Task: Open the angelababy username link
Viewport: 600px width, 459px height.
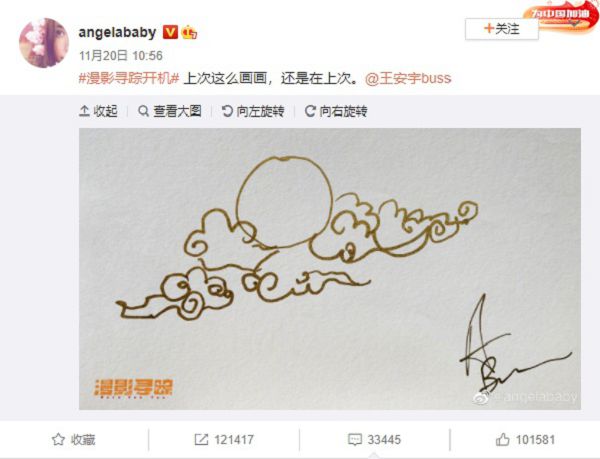Action: click(117, 33)
